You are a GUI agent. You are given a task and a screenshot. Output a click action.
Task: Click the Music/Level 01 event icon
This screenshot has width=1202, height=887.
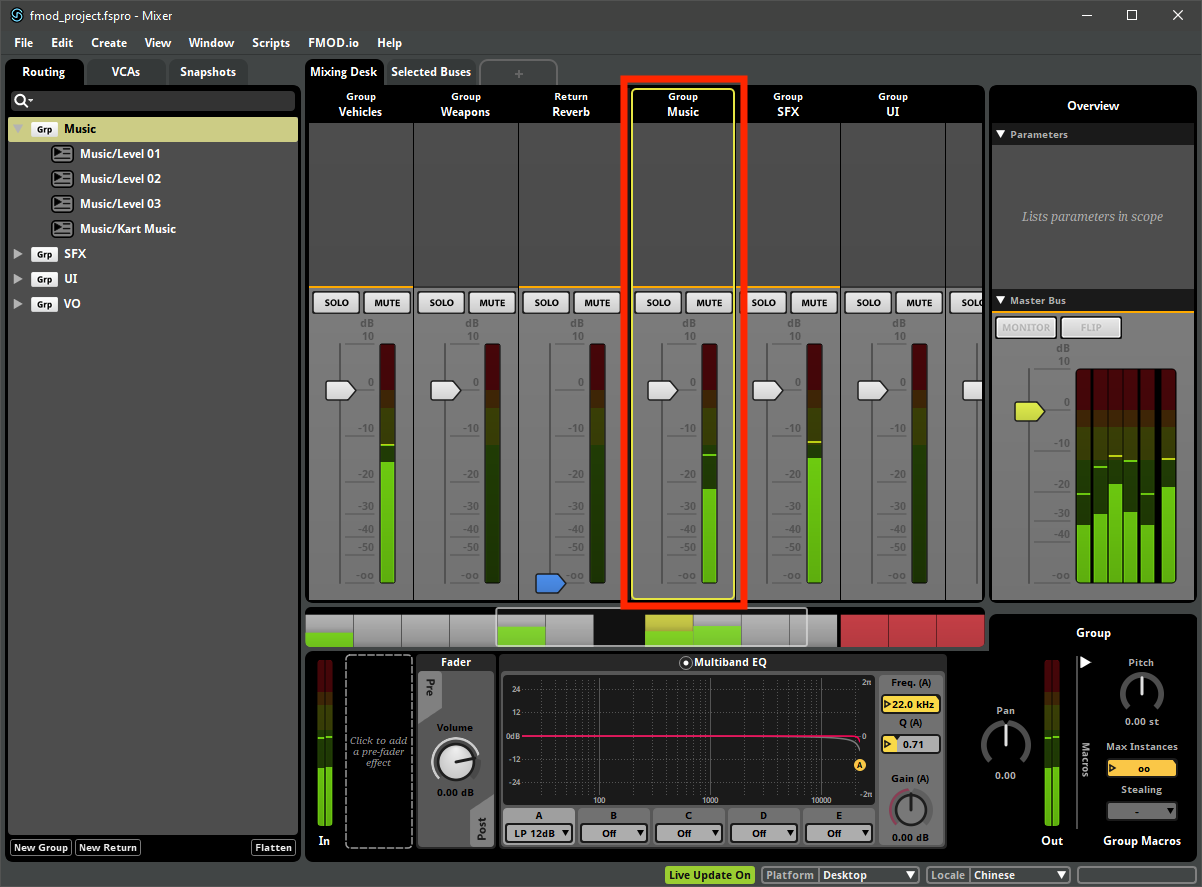61,154
